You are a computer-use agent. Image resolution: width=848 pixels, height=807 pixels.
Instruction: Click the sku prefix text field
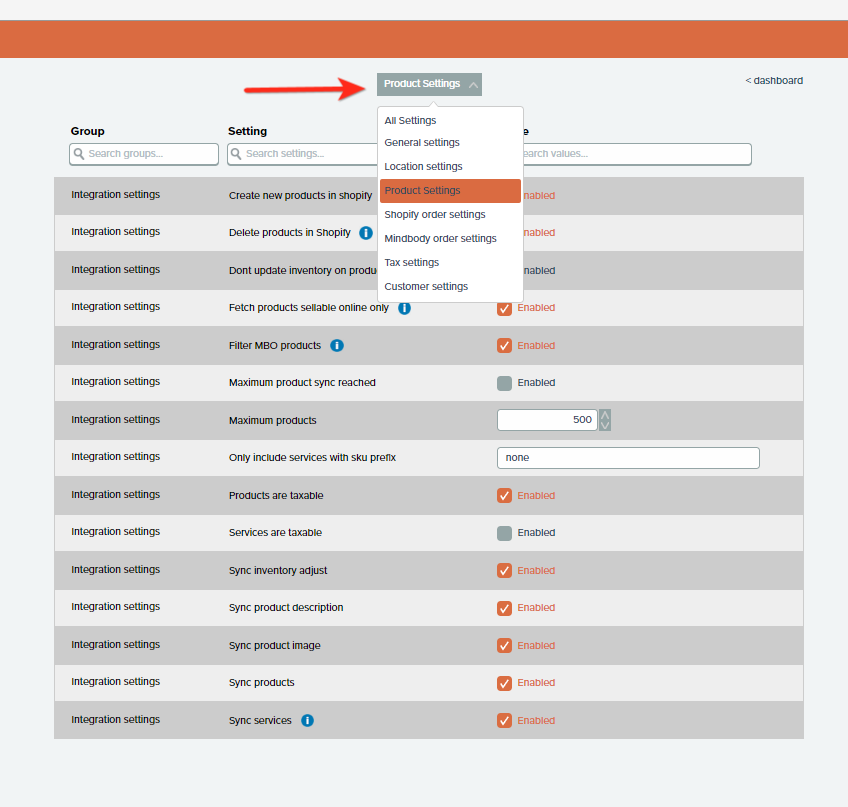(628, 458)
